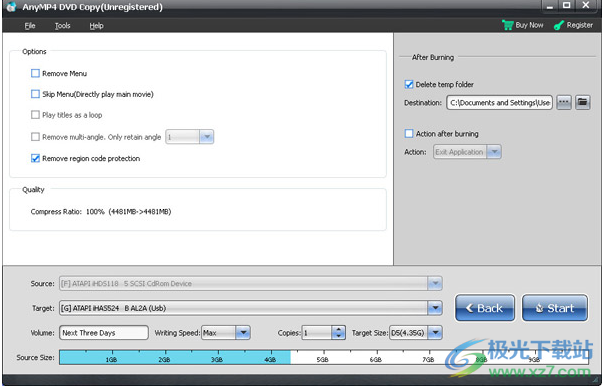Click the Buy Now link text

[529, 25]
